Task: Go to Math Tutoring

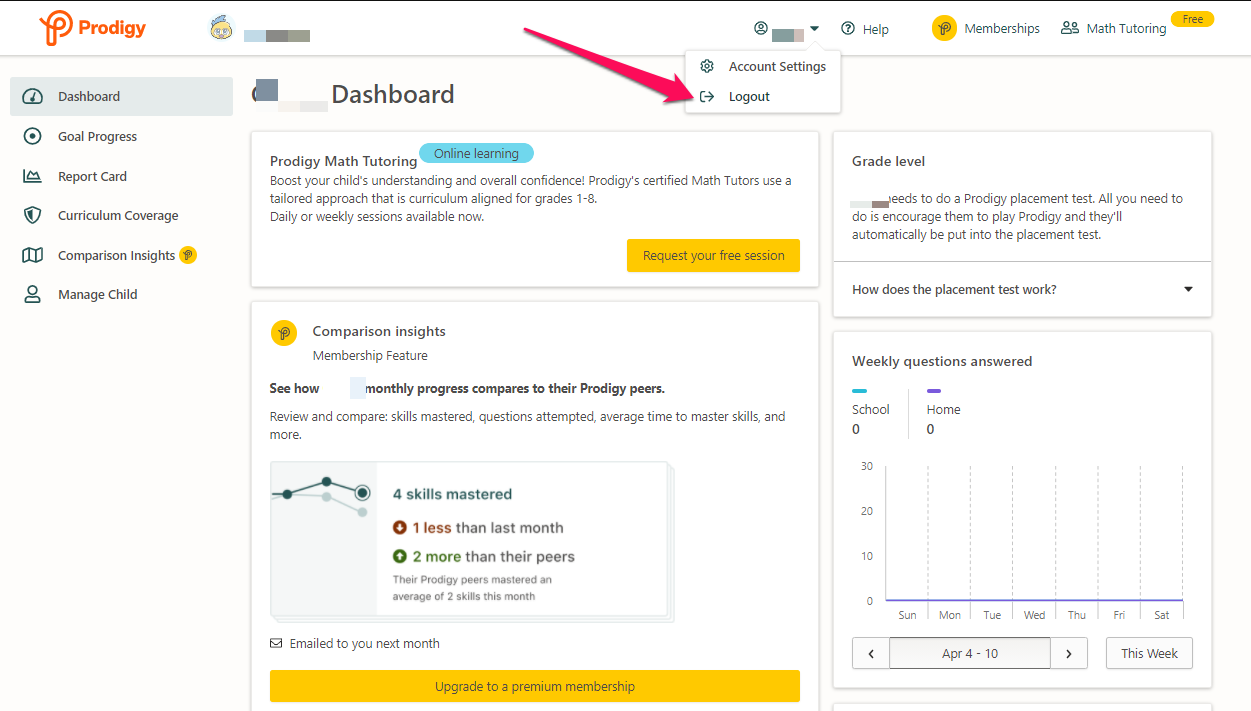Action: click(x=1126, y=28)
